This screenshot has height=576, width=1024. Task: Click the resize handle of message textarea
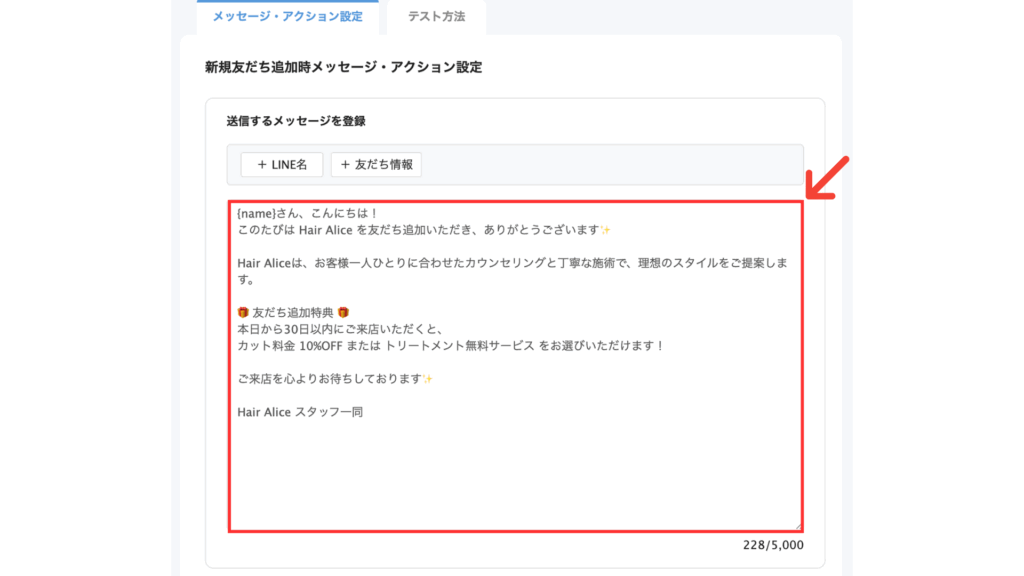797,526
